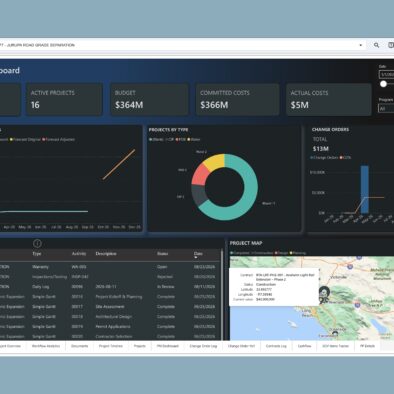394x394 pixels.
Task: Switch to the PM Dashboard tab
Action: (x=168, y=346)
